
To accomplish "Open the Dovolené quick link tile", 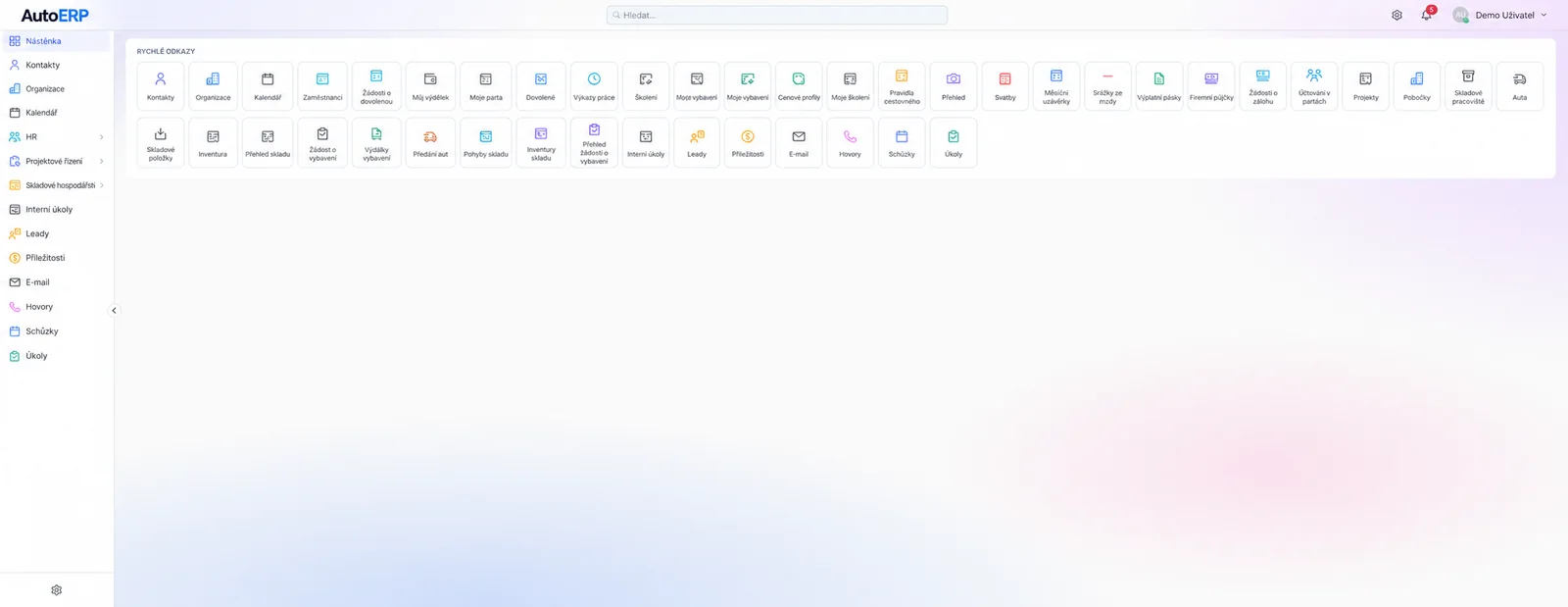I will tap(541, 86).
